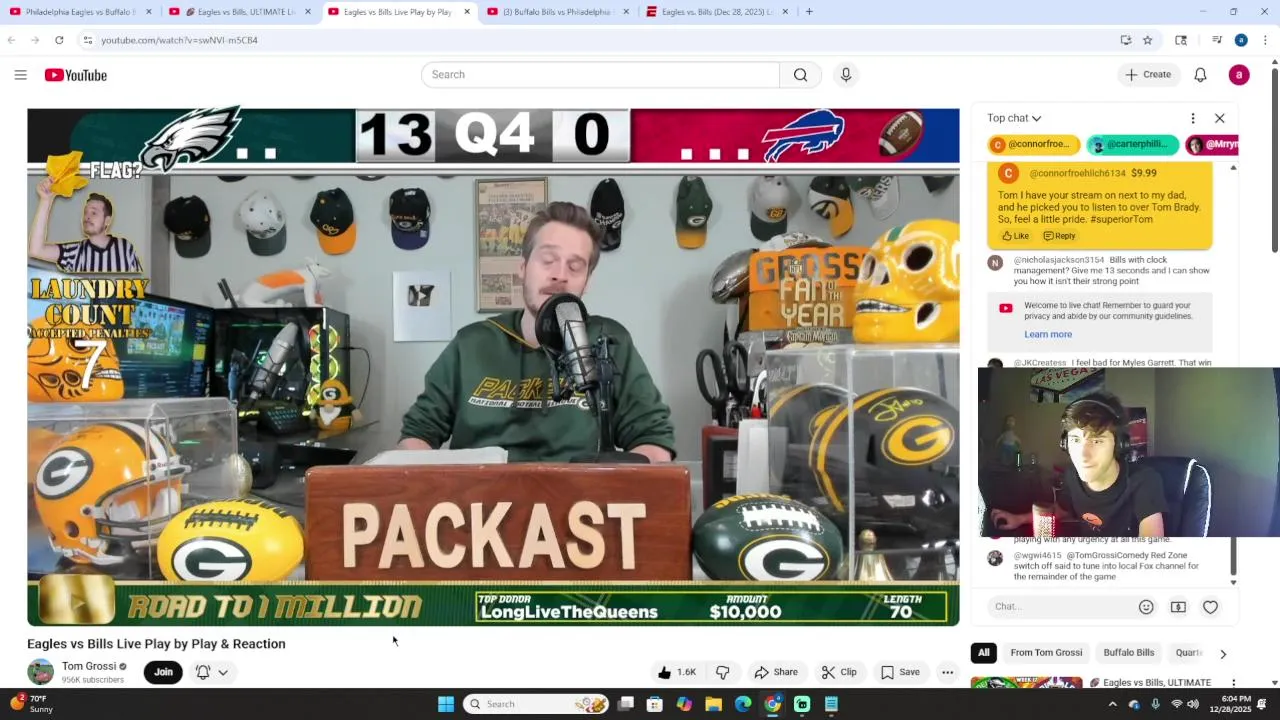
Task: Save the video to playlist
Action: point(900,672)
